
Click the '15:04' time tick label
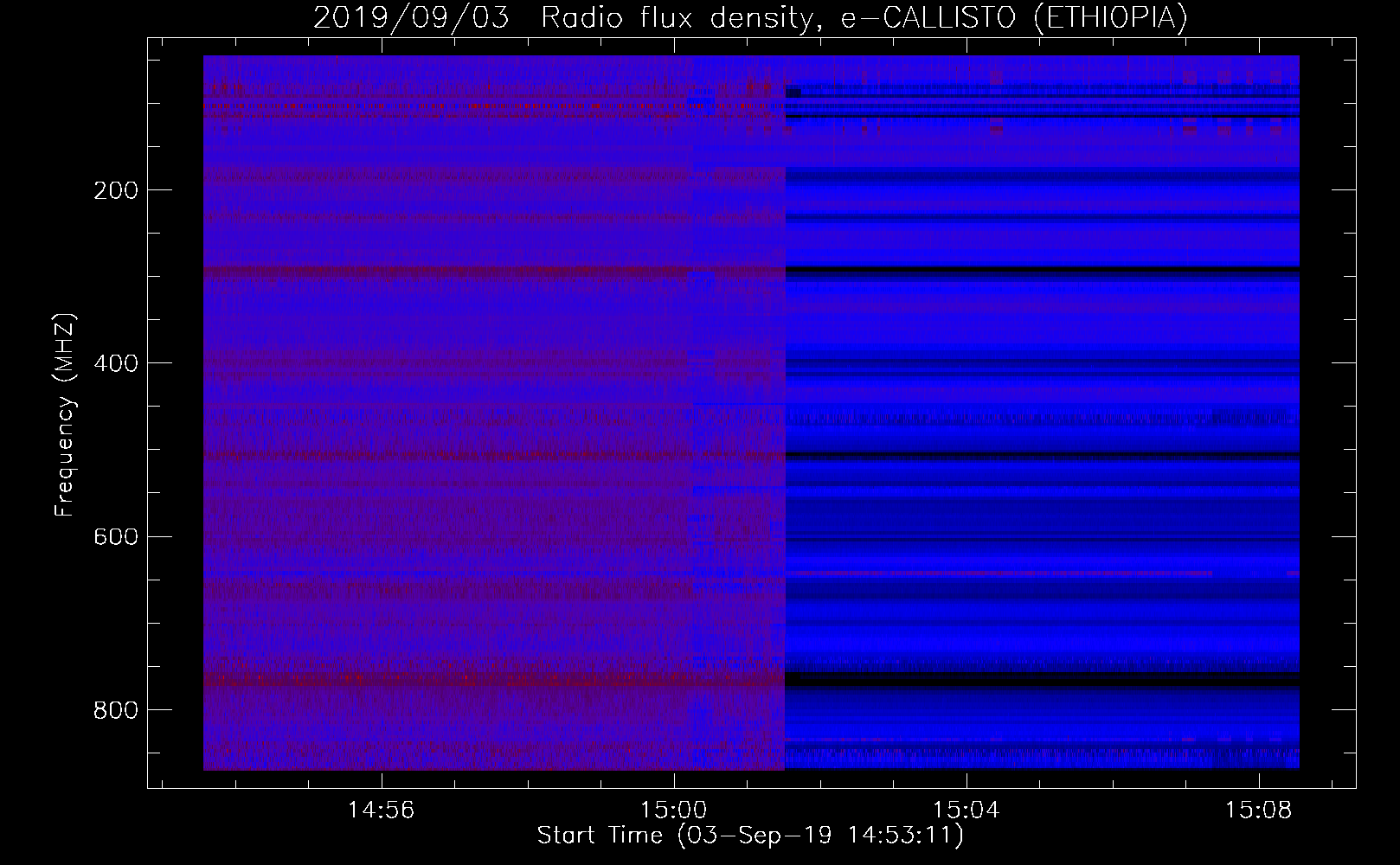(966, 811)
